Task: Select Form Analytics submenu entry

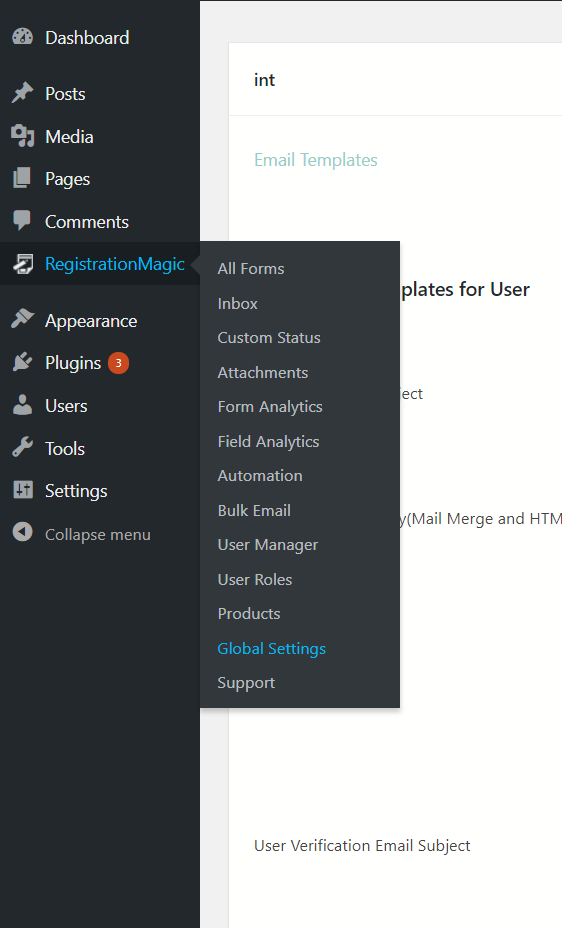Action: (x=270, y=407)
